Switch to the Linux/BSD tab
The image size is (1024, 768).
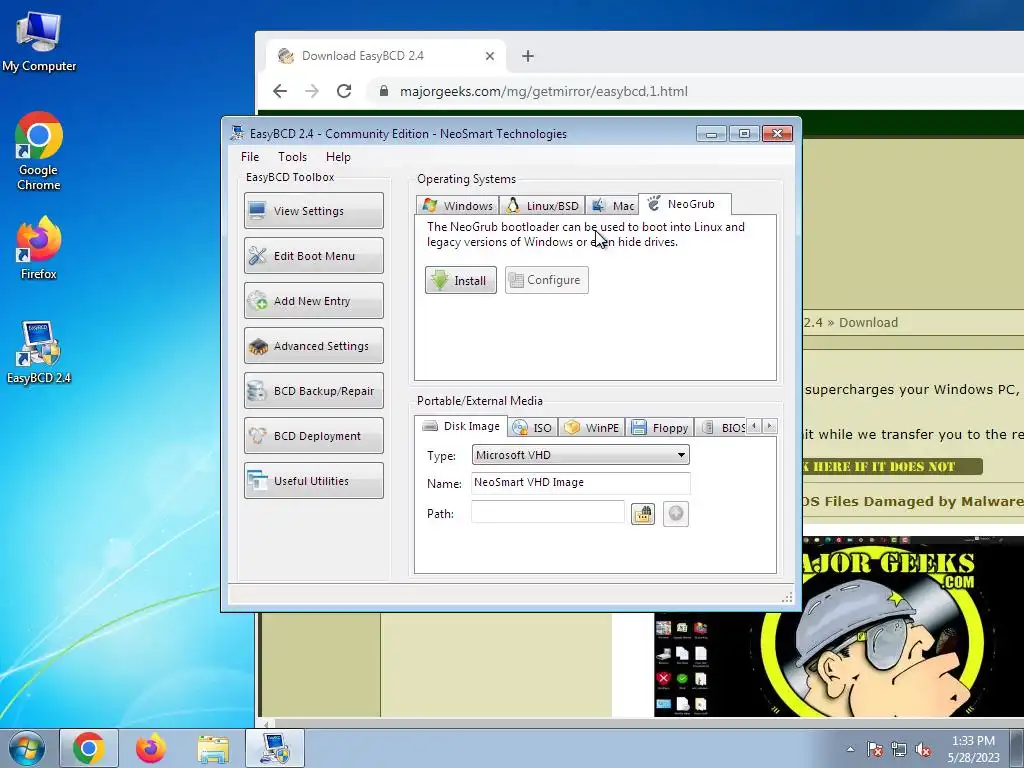pyautogui.click(x=543, y=206)
